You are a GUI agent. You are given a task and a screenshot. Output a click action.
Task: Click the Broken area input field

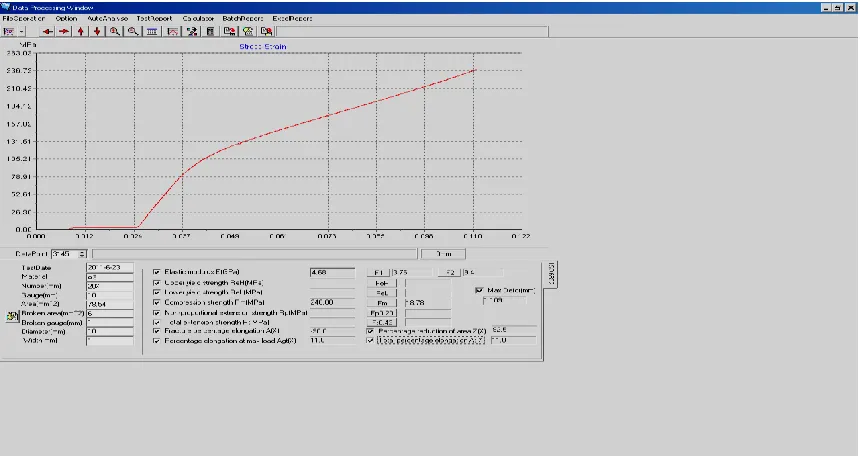[x=110, y=313]
